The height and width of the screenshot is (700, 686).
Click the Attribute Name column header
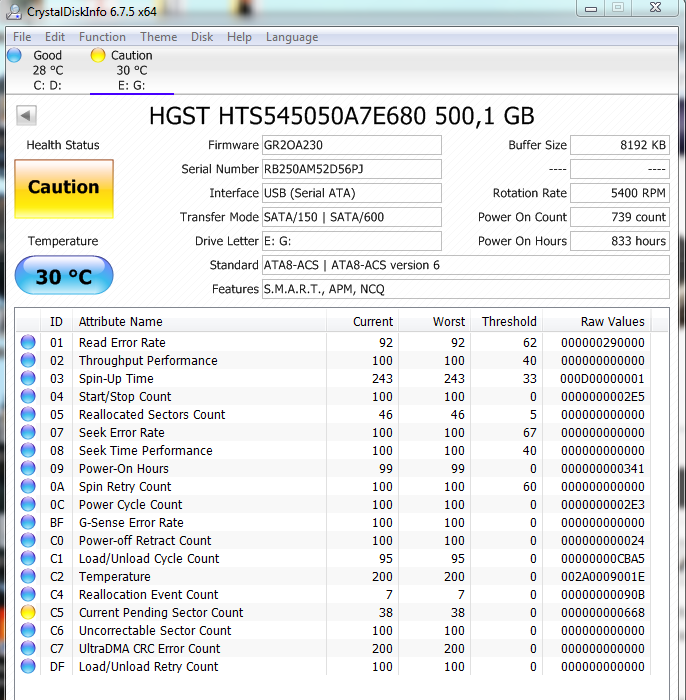click(x=199, y=321)
